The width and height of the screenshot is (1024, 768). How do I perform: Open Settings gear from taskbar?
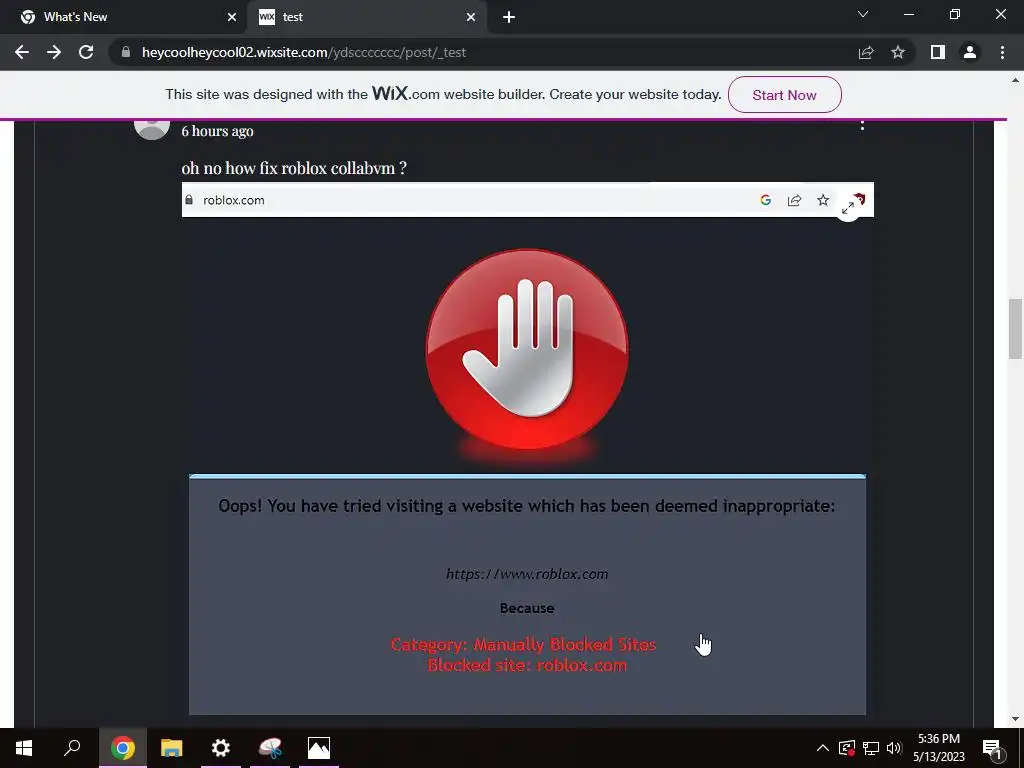point(221,748)
